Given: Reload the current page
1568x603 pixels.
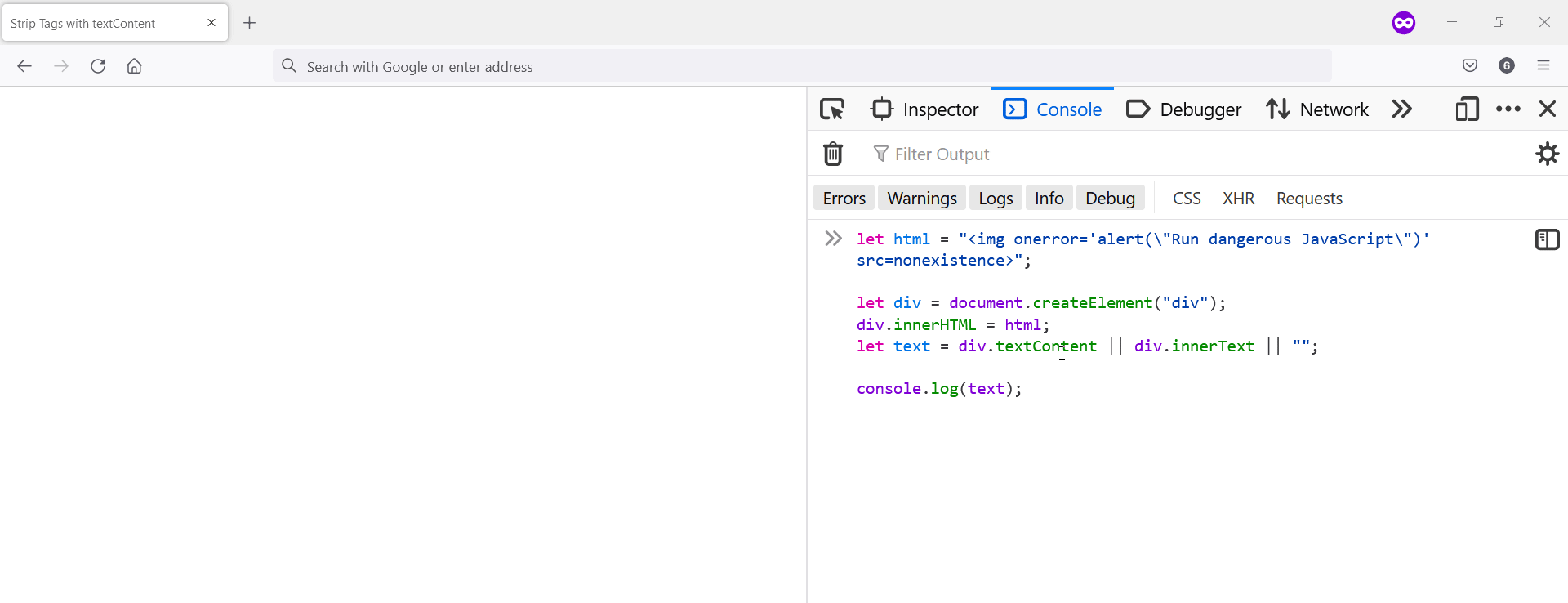Looking at the screenshot, I should (98, 66).
